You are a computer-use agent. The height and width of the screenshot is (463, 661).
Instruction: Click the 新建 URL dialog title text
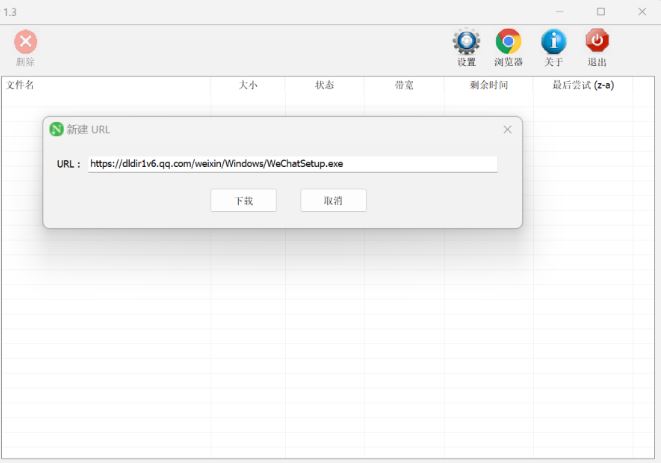tap(89, 130)
